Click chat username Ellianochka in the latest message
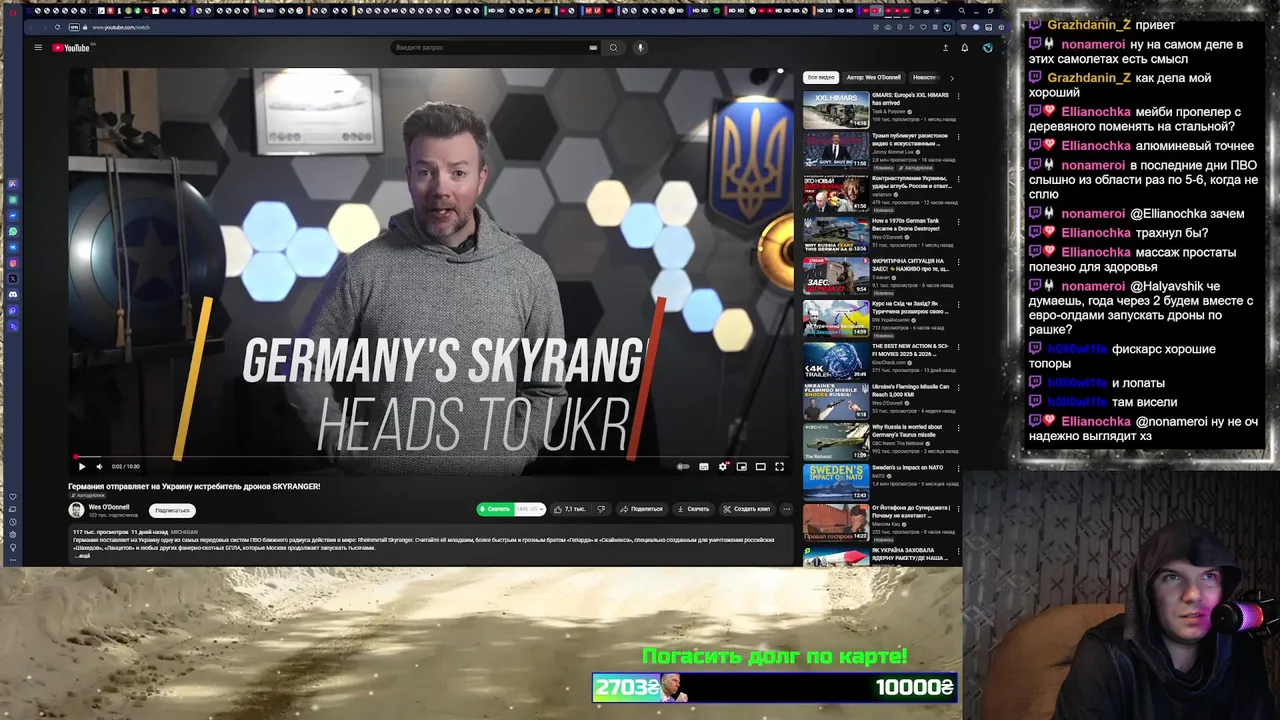 tap(1096, 422)
